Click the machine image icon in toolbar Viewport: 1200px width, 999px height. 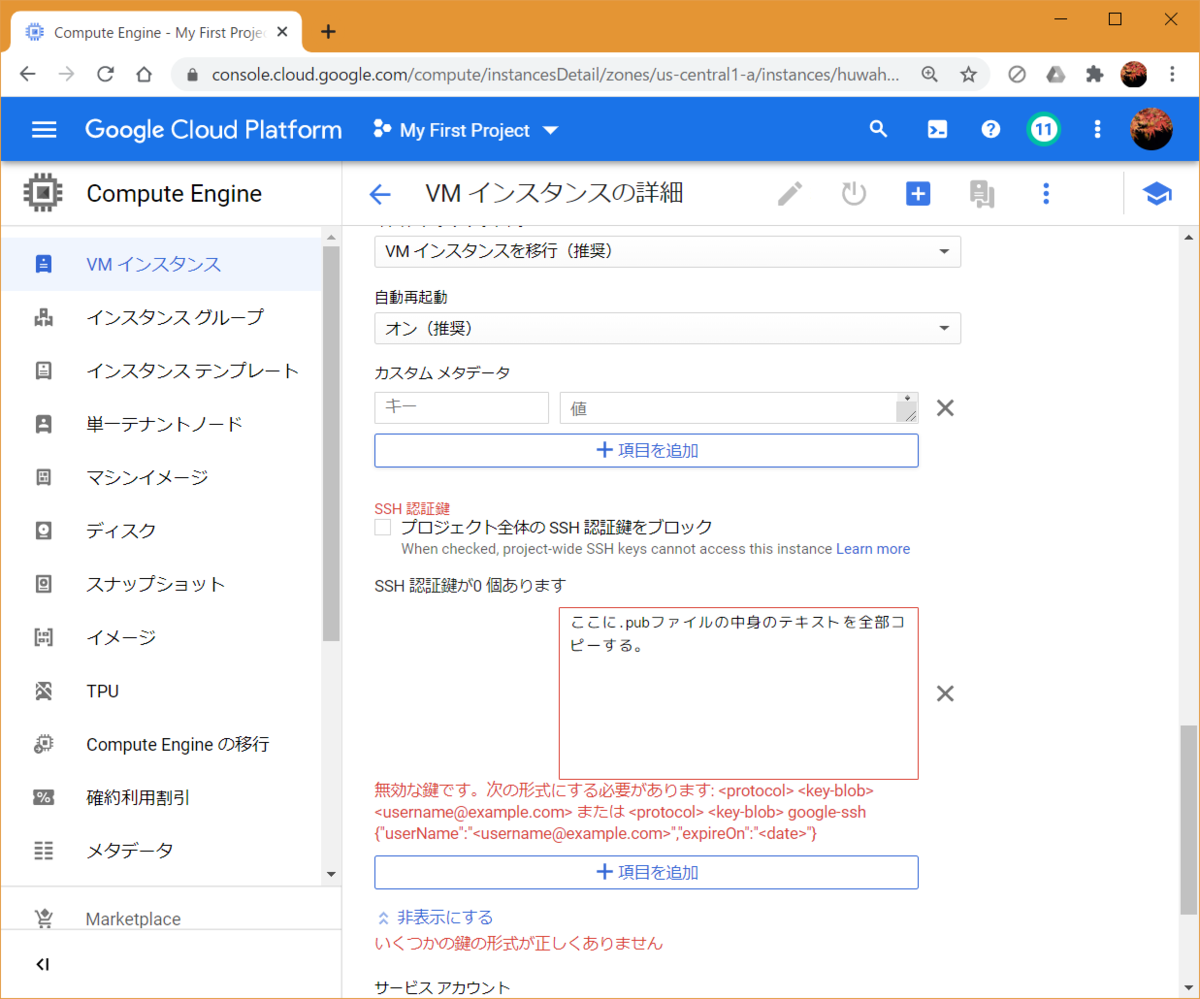(982, 194)
